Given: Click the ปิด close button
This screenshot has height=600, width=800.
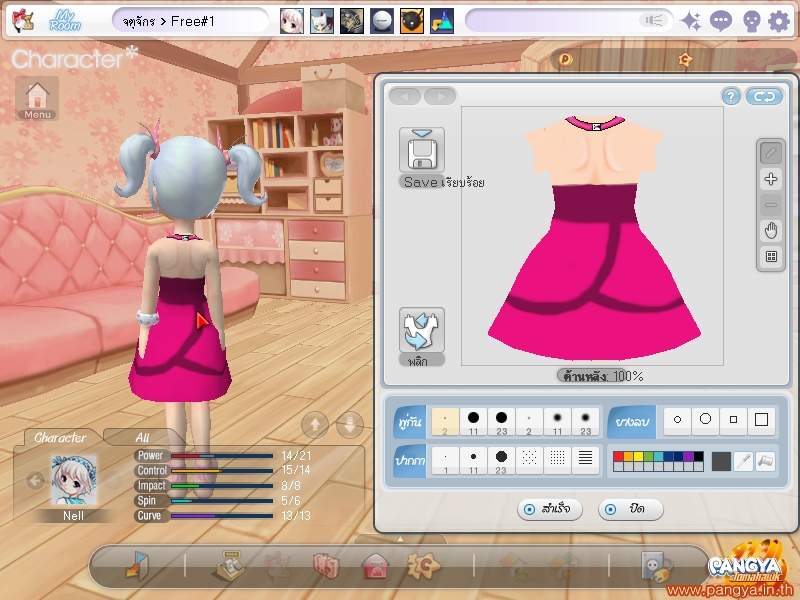Looking at the screenshot, I should tap(631, 509).
